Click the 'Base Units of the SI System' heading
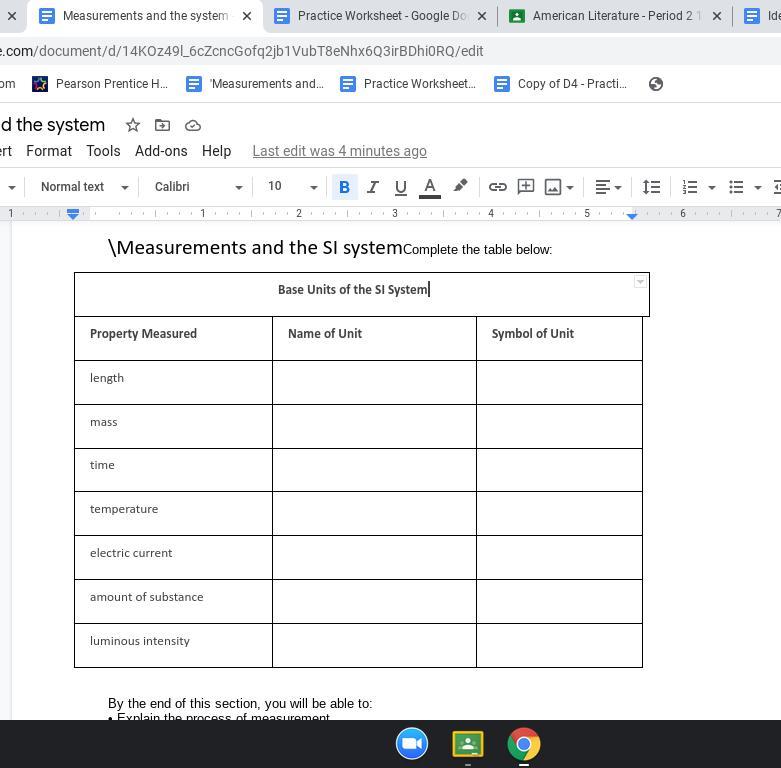The width and height of the screenshot is (781, 768). point(353,289)
